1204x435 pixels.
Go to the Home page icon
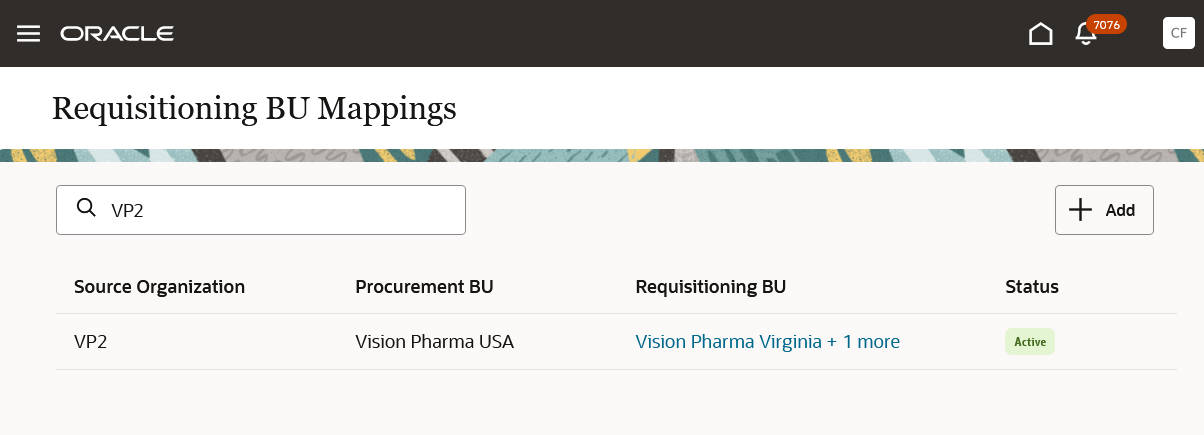[x=1041, y=34]
